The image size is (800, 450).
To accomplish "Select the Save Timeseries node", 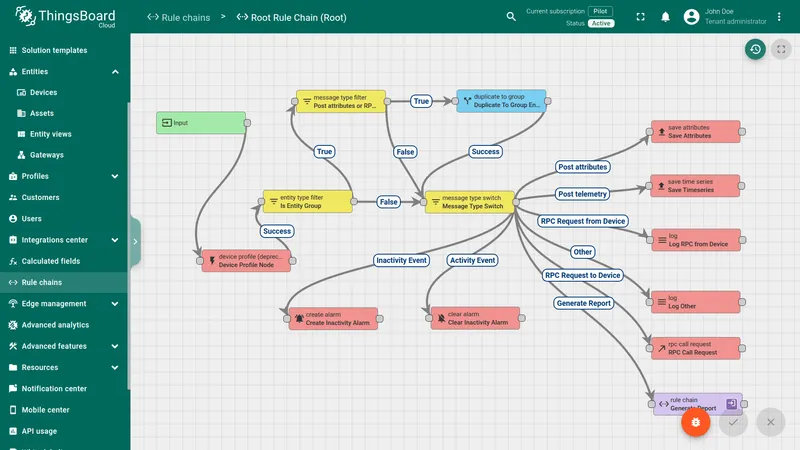I will point(695,186).
